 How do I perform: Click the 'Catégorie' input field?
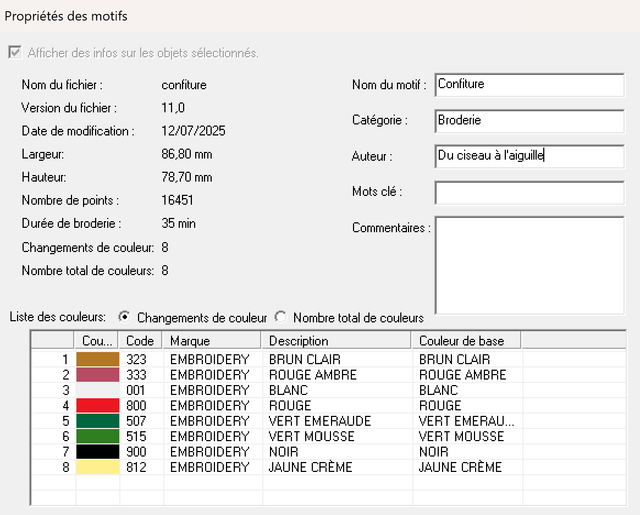click(528, 120)
